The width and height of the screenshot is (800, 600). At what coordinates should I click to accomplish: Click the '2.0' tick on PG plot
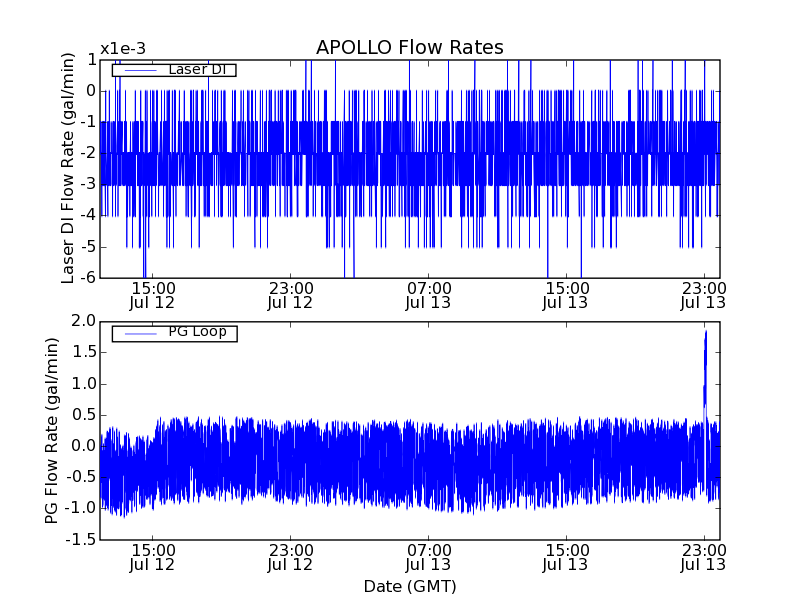[84, 321]
